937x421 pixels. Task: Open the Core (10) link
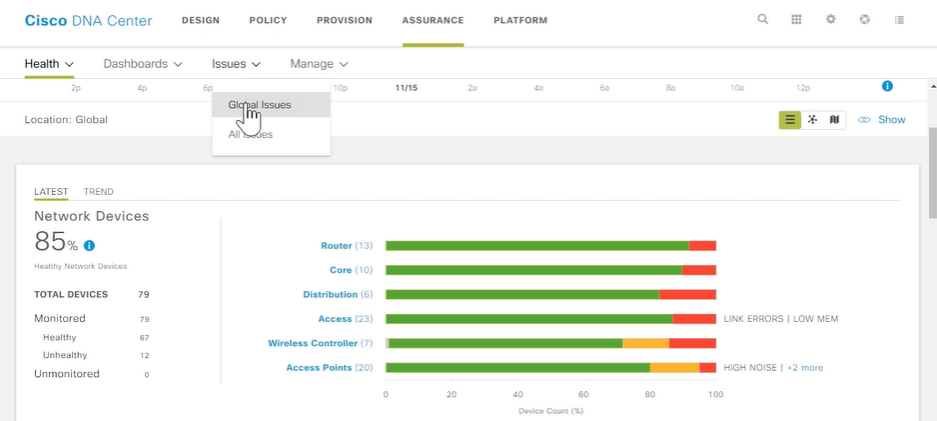(x=351, y=270)
